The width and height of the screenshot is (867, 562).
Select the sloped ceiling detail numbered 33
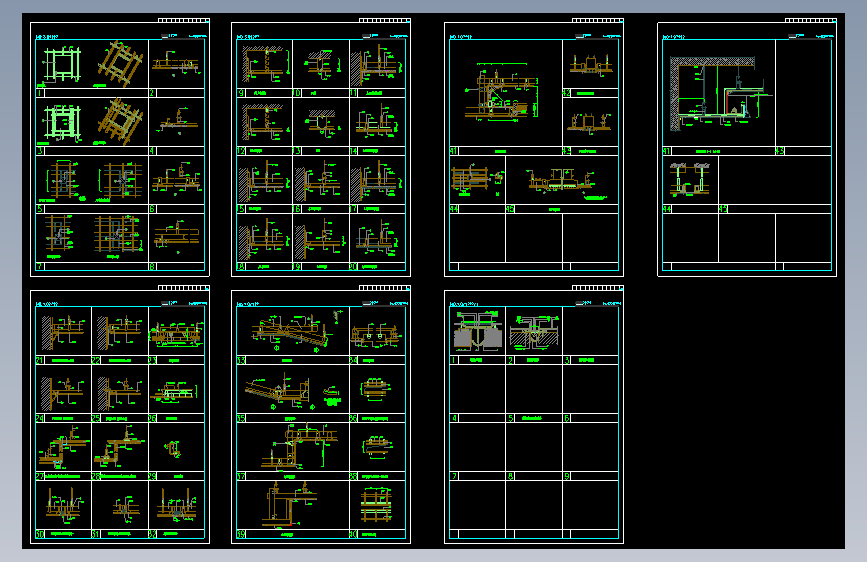(293, 331)
